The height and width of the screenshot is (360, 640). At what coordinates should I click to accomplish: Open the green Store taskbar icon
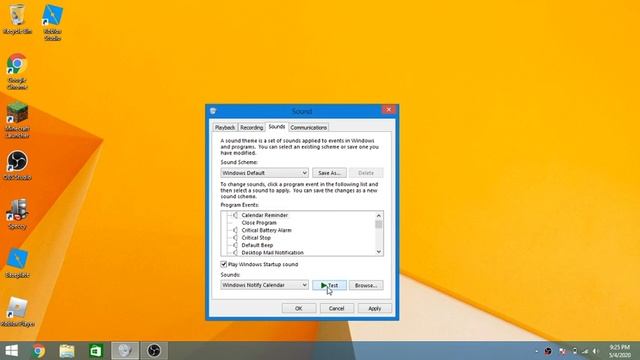point(96,351)
